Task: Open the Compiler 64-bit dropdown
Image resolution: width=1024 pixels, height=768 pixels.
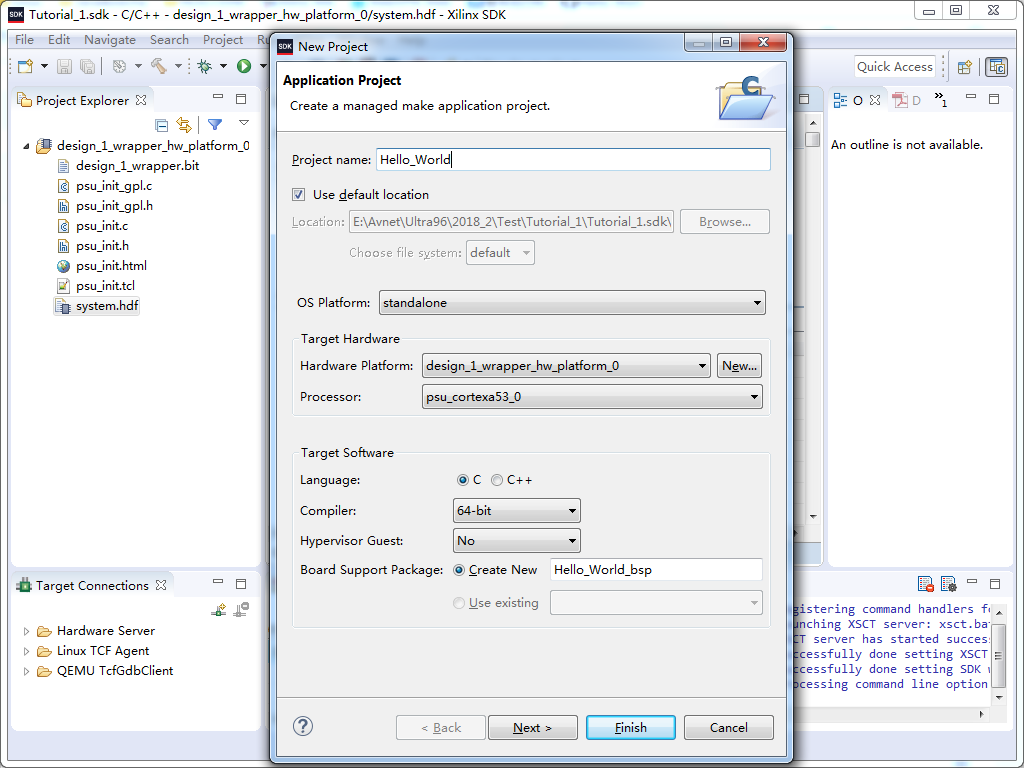Action: pyautogui.click(x=517, y=511)
